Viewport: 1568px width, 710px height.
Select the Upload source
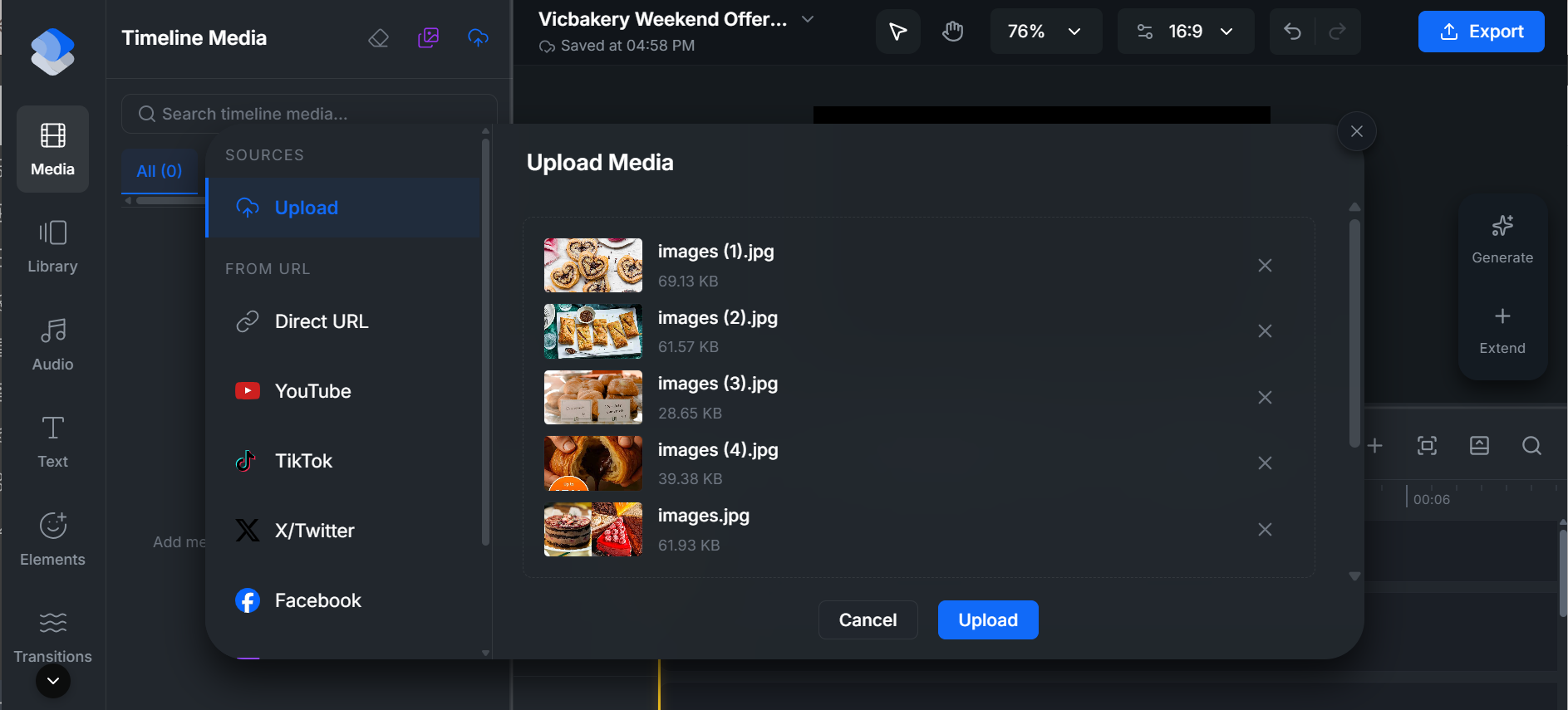[x=343, y=208]
